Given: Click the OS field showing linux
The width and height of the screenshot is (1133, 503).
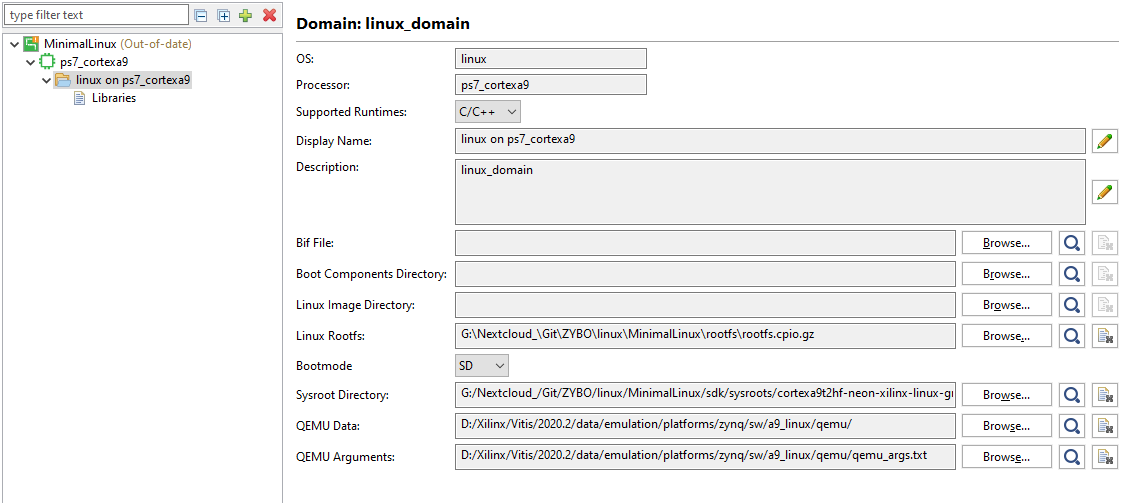Looking at the screenshot, I should pos(551,59).
